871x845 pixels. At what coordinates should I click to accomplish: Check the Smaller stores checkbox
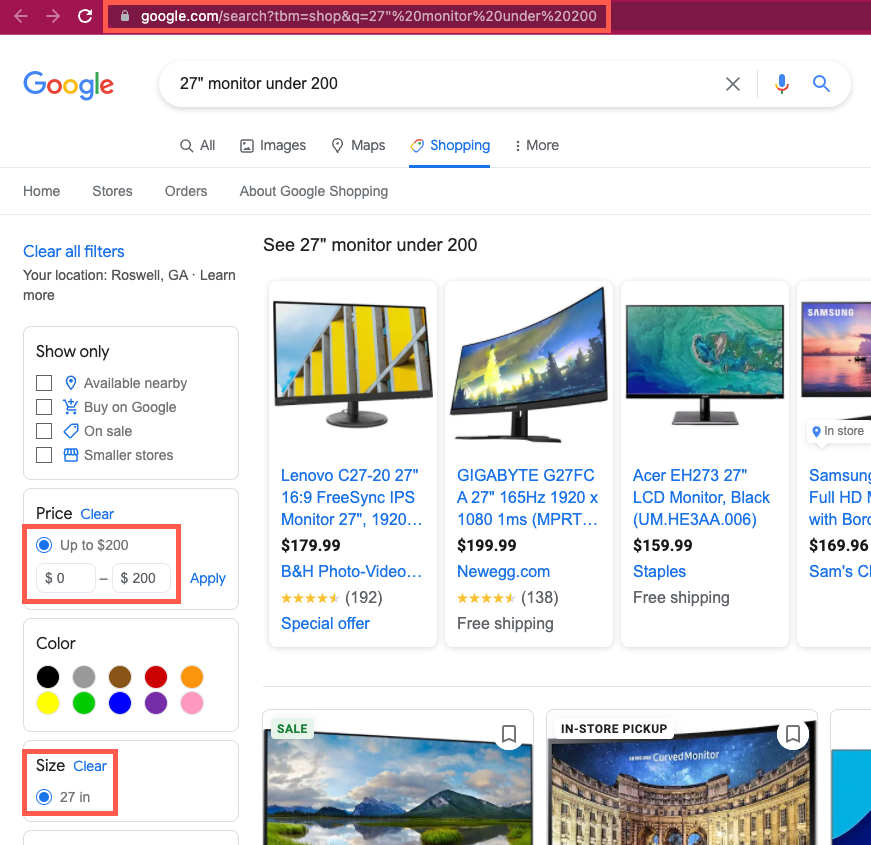(x=44, y=455)
